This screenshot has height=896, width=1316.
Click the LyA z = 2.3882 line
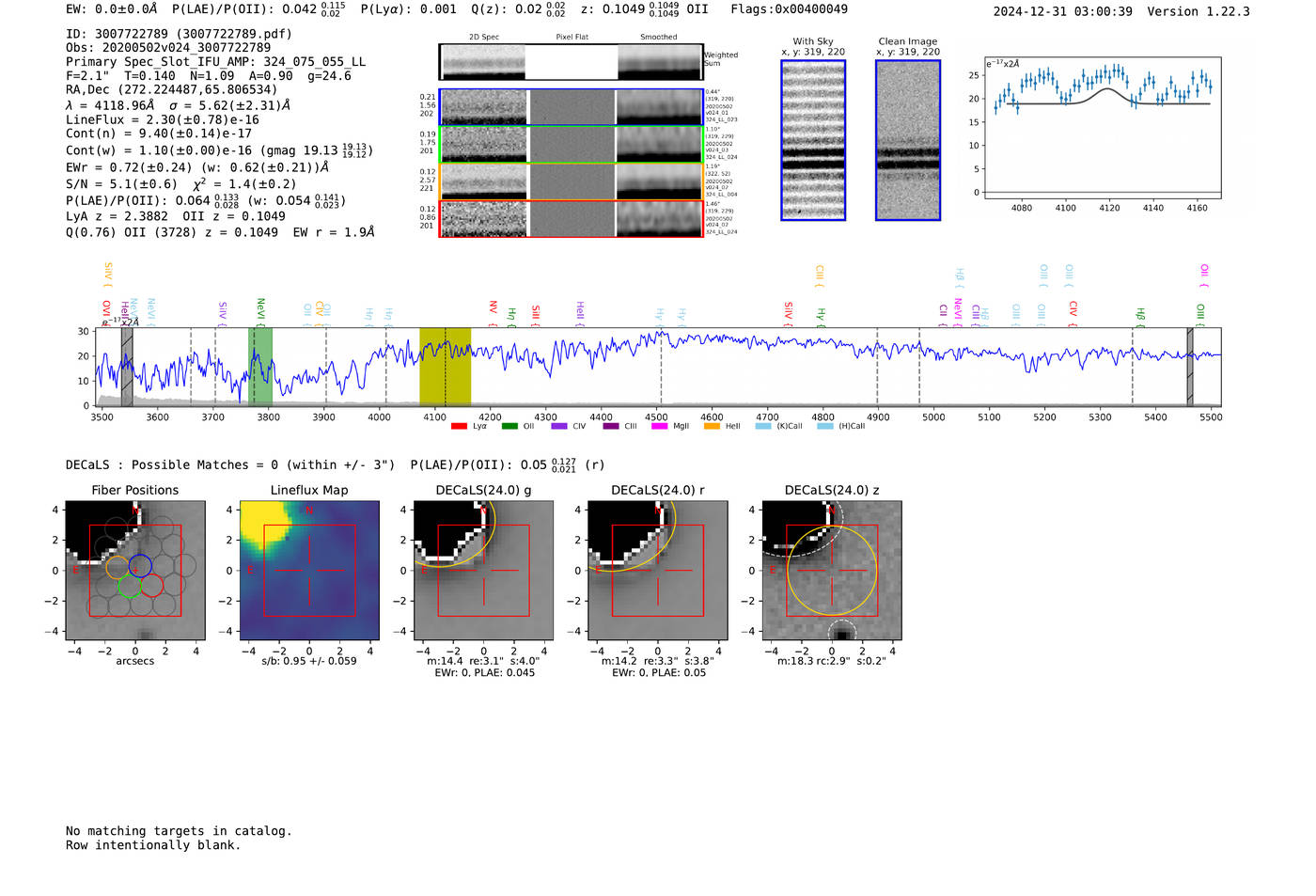pyautogui.click(x=176, y=216)
